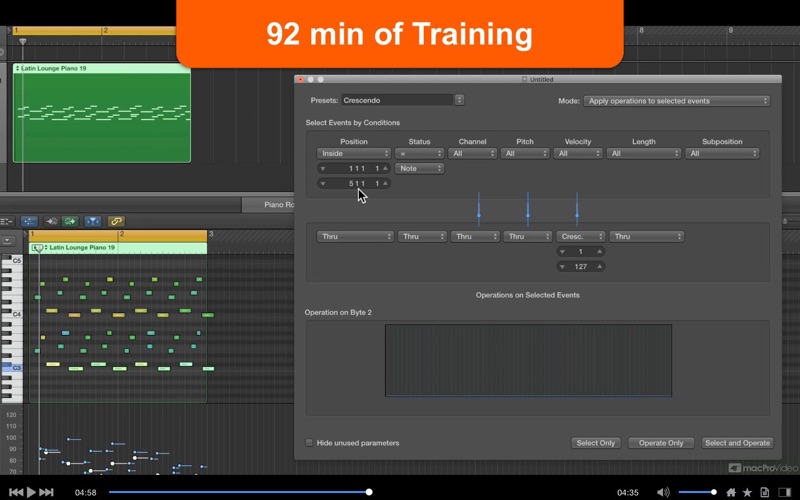This screenshot has width=800, height=500.
Task: Open the Position condition dropdown set to Inside
Action: pos(354,153)
